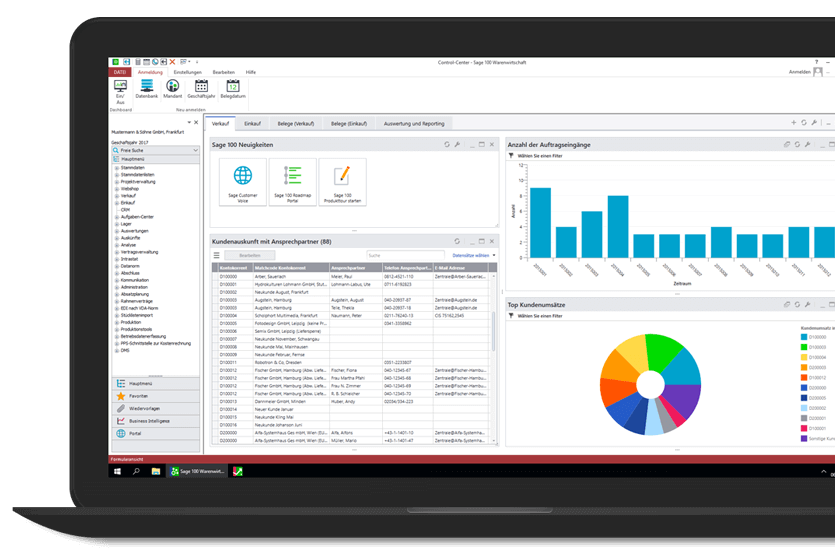The height and width of the screenshot is (560, 835).
Task: Switch to the Bearbeiten ribbon tab
Action: (224, 72)
